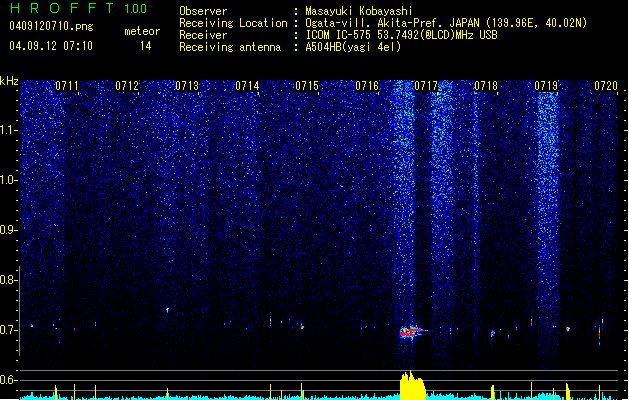Click the ICOM IC-575 receiver text
Viewport: 629px width, 400px height.
401,35
